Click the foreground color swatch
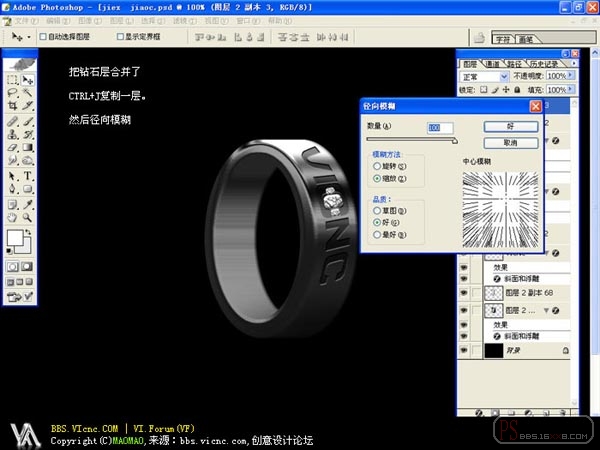 [15, 237]
